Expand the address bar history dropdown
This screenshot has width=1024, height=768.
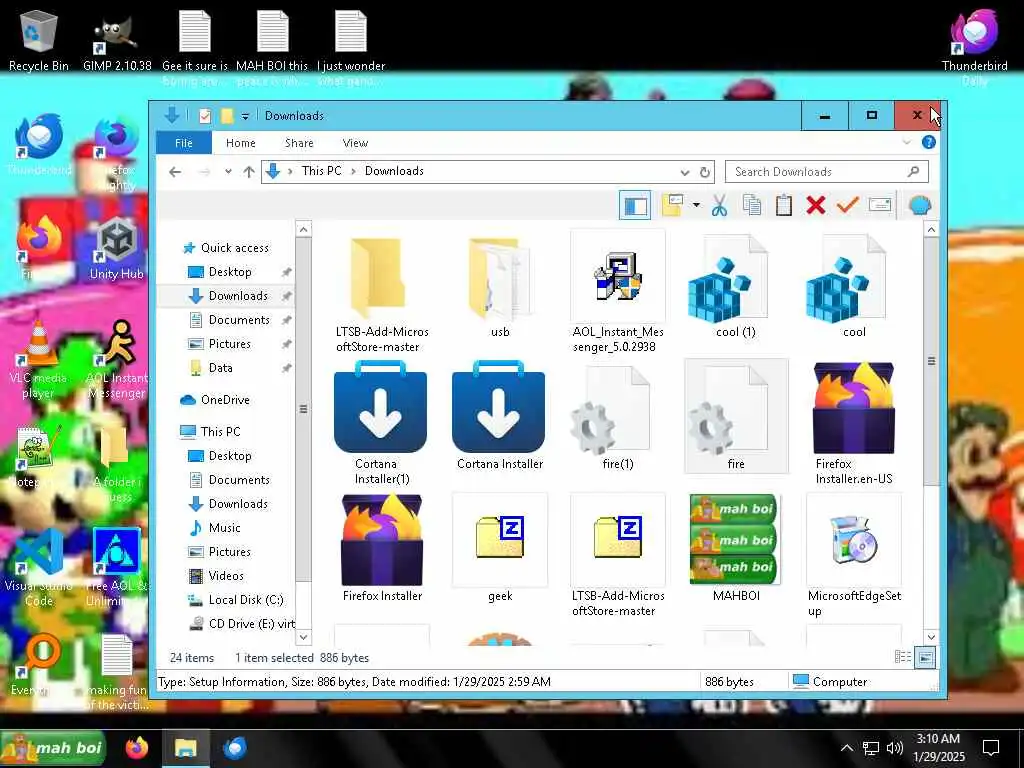point(684,172)
